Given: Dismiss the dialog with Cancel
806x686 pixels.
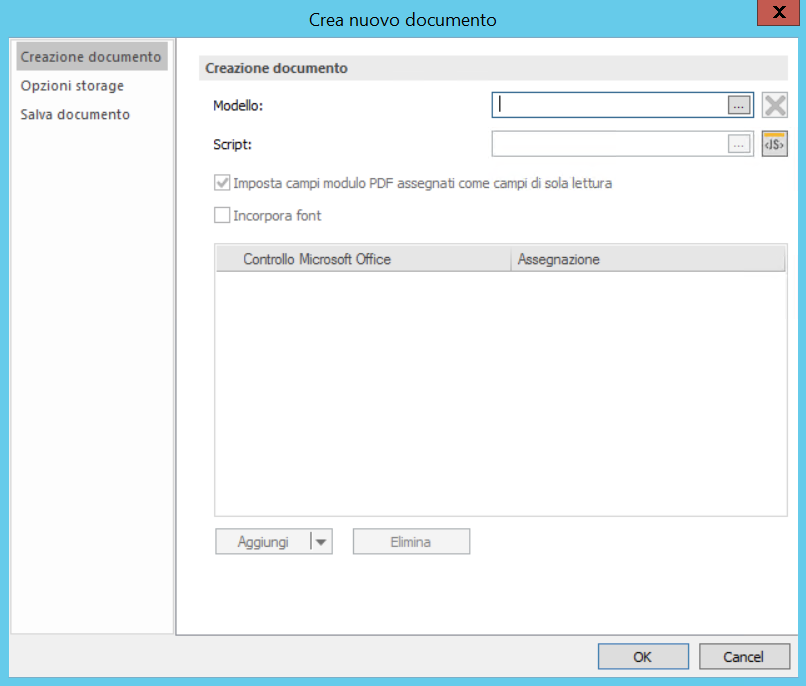Looking at the screenshot, I should (x=744, y=656).
